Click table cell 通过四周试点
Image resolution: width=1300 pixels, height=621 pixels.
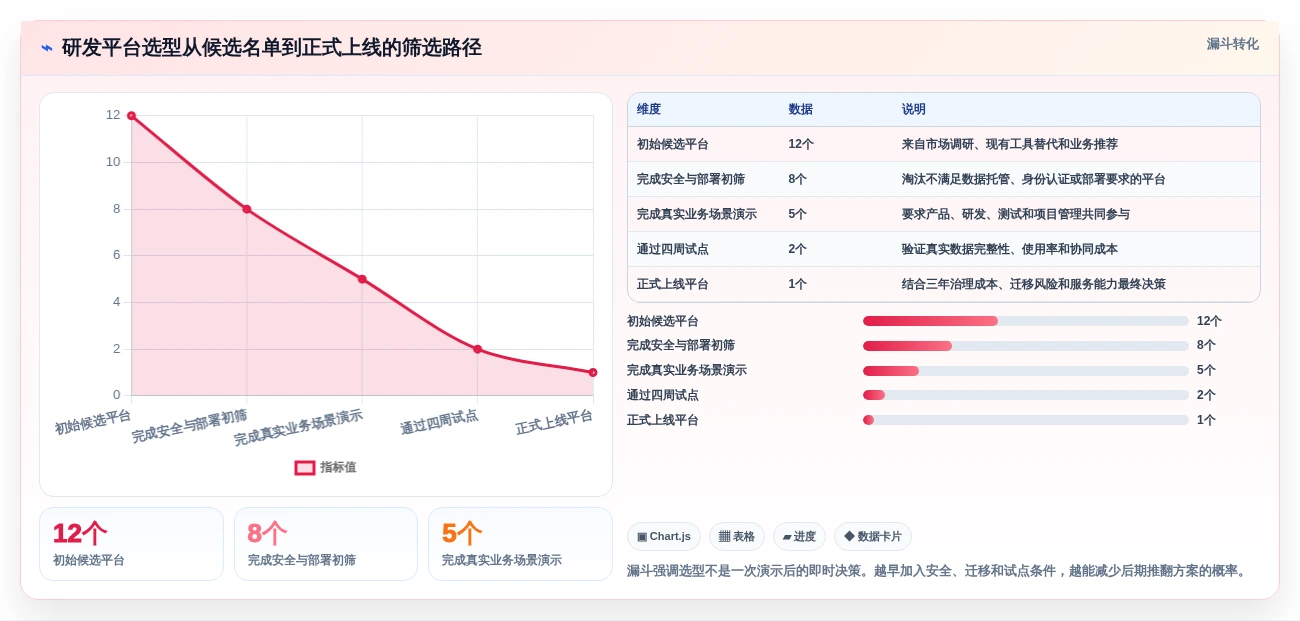tap(673, 249)
